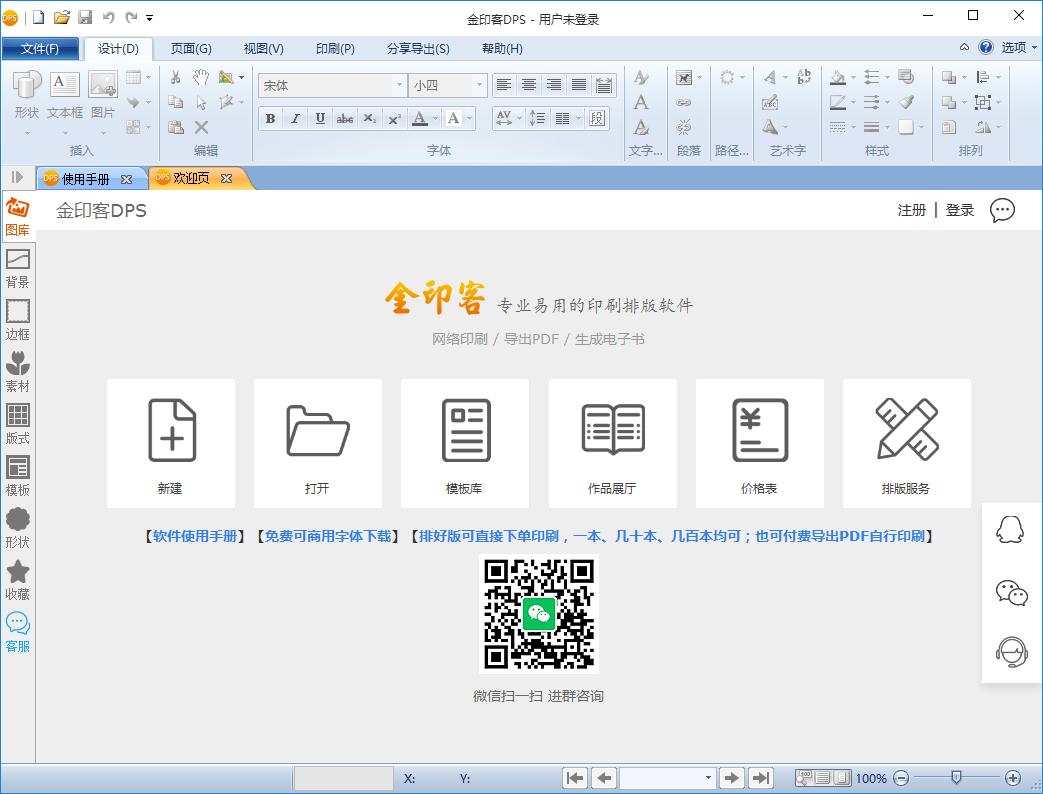Open the 边框 border panel
Screen dimensions: 1043x794
pos(17,321)
